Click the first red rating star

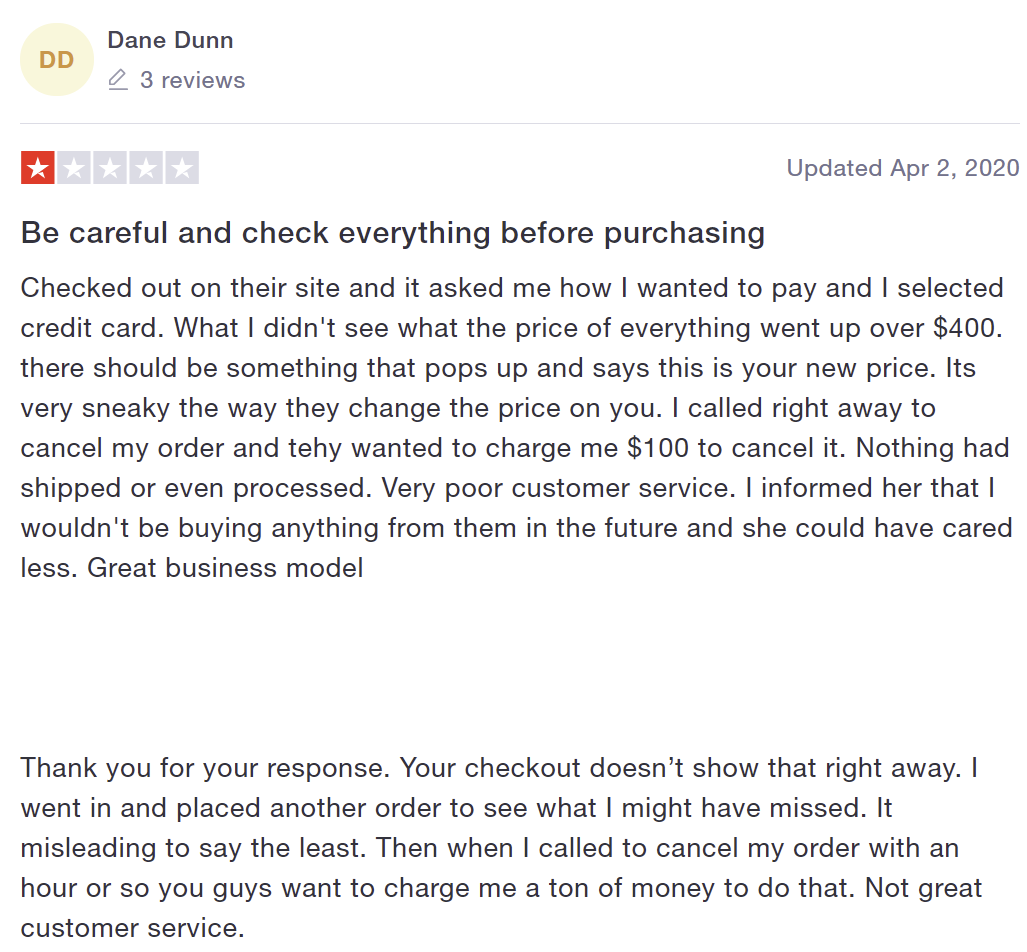38,168
